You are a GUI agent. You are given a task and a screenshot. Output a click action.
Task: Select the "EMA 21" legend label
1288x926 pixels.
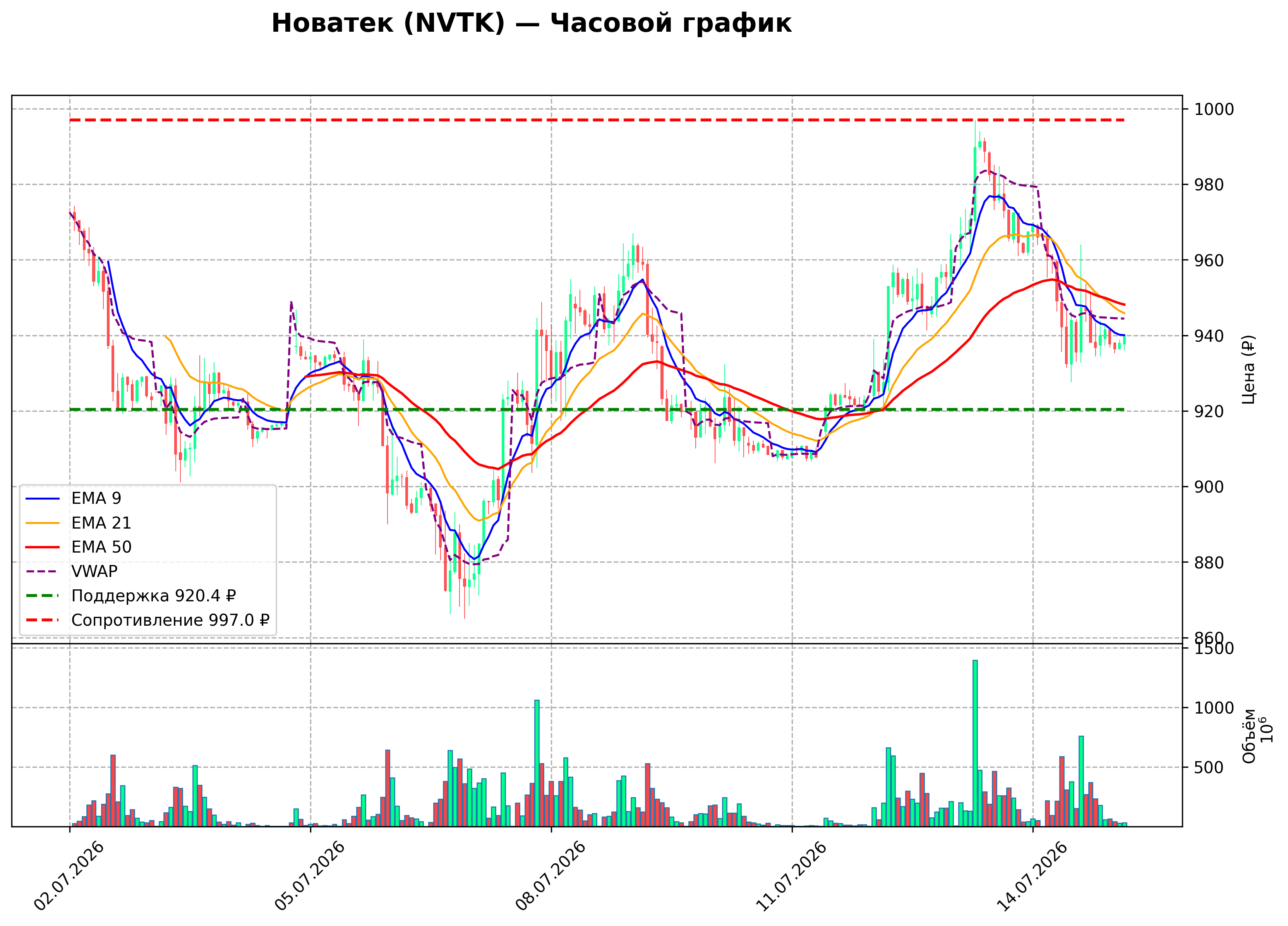101,523
